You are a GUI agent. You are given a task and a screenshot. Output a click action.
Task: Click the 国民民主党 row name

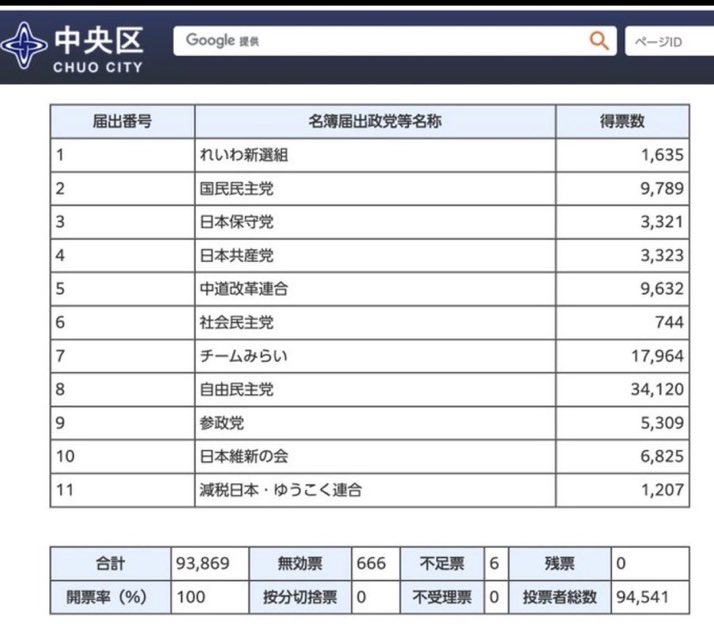pos(236,188)
